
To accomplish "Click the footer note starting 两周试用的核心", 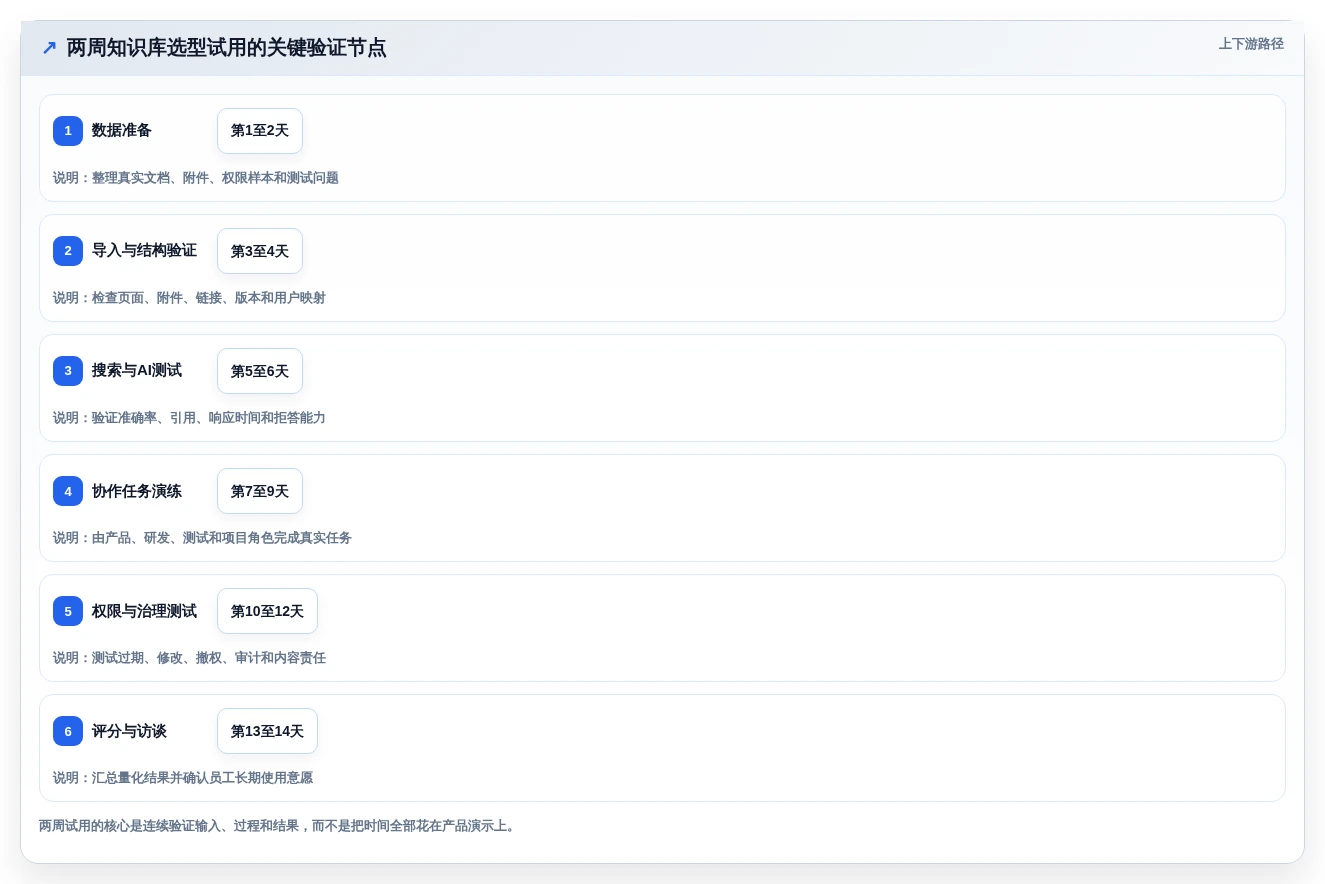I will 279,826.
